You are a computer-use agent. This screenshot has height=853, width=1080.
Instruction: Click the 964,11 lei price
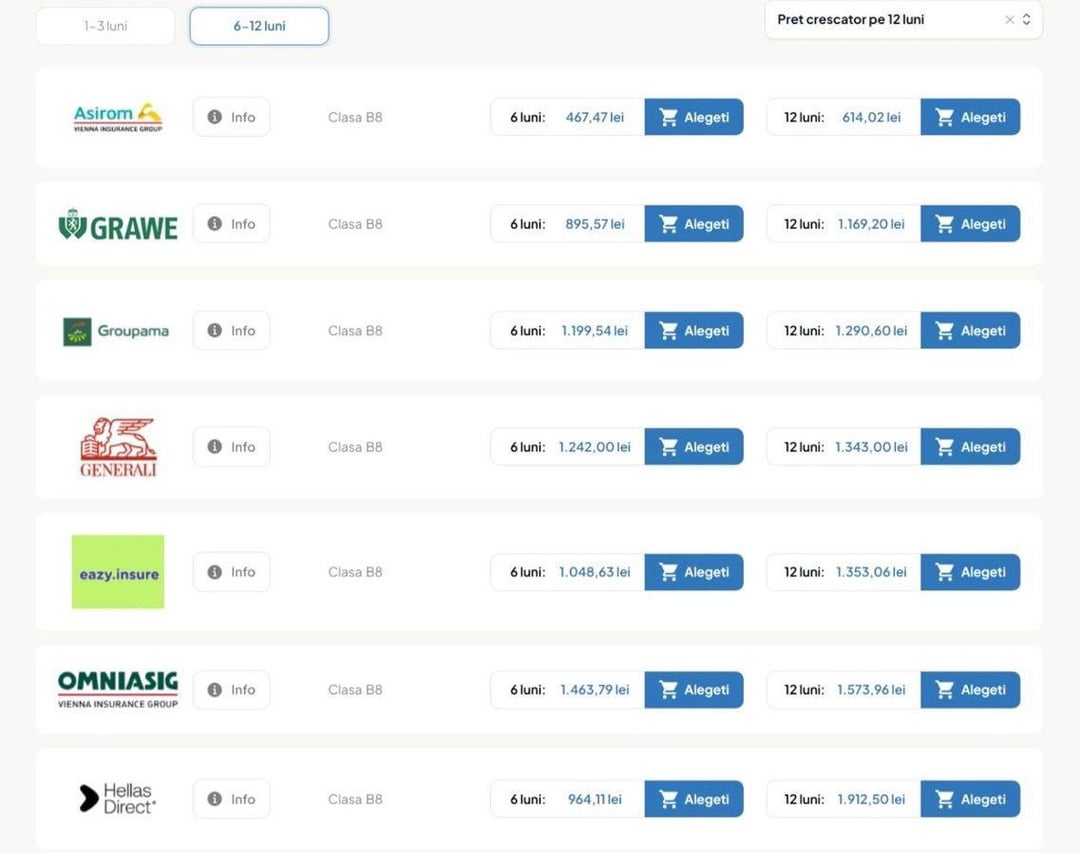[x=594, y=799]
